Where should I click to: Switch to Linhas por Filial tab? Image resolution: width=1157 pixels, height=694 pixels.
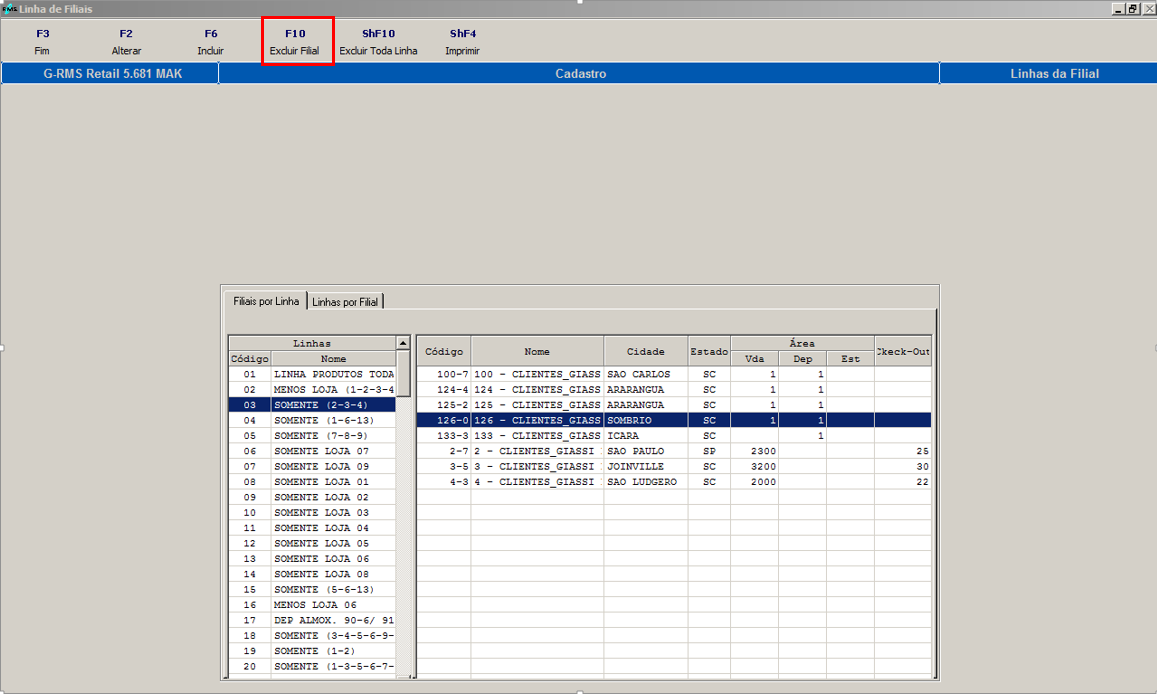345,302
